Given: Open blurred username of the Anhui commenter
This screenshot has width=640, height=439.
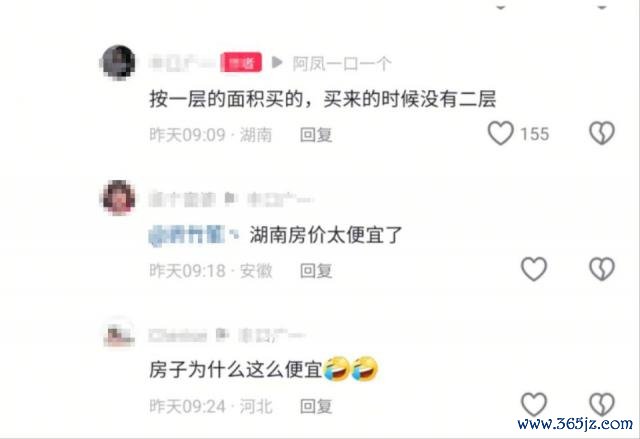Looking at the screenshot, I should pos(182,199).
